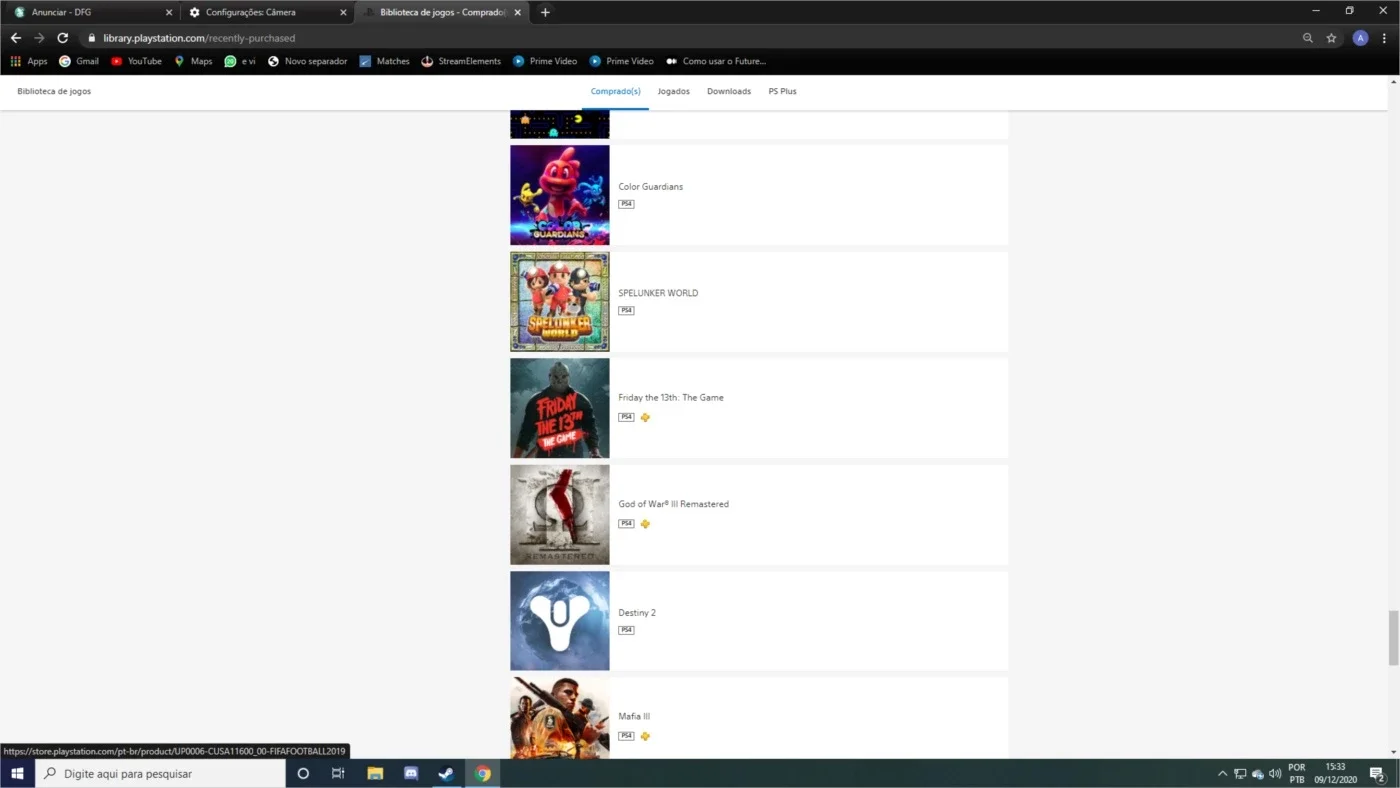Open the notification center icon
The height and width of the screenshot is (788, 1400).
click(1377, 773)
